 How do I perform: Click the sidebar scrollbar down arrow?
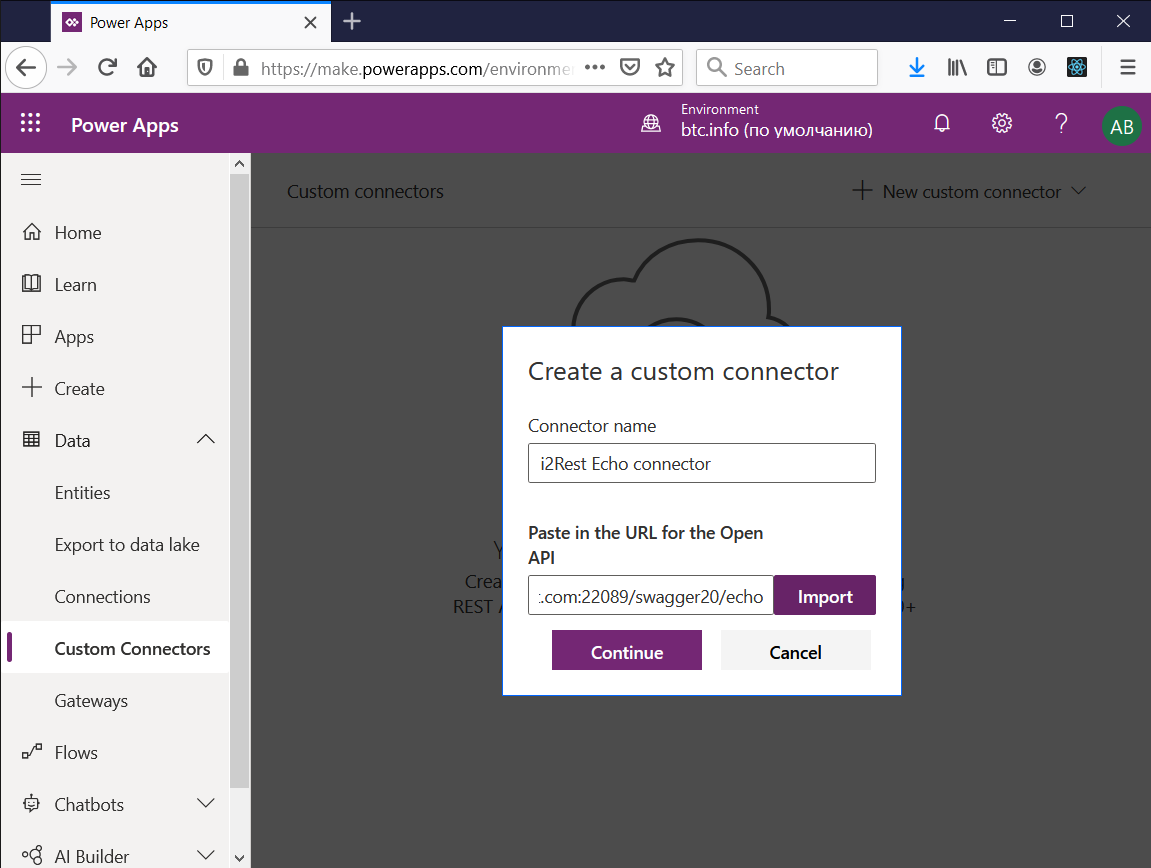(239, 857)
